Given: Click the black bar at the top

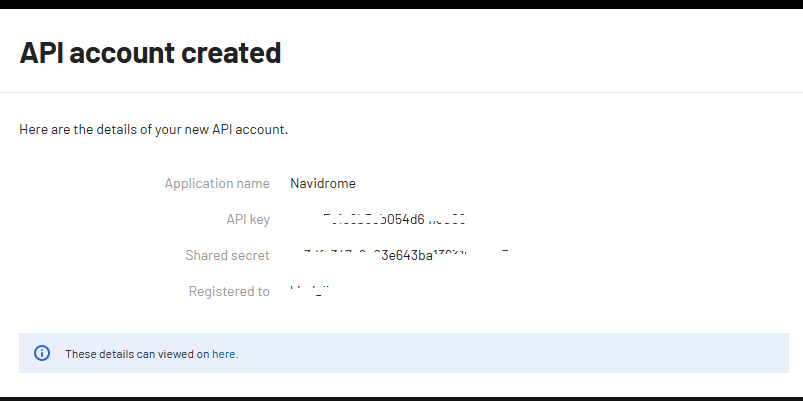Looking at the screenshot, I should point(400,4).
